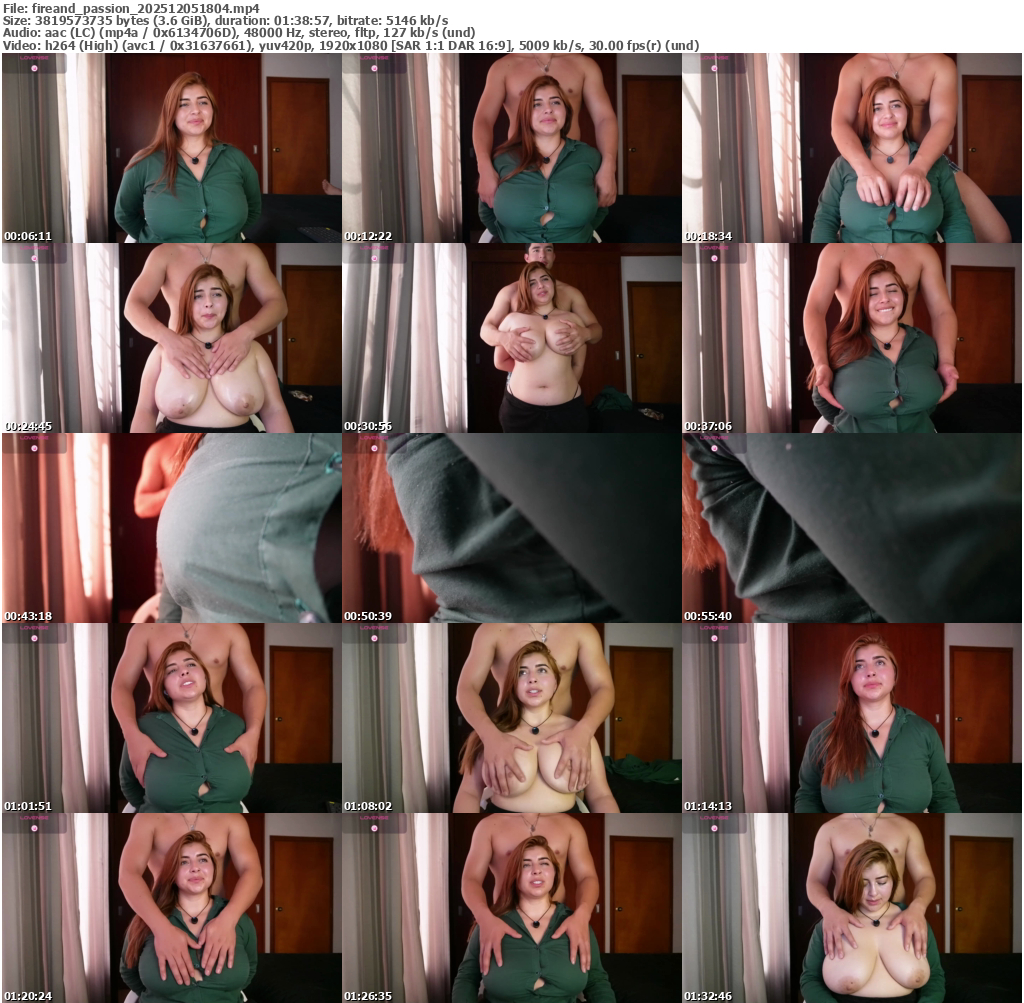Open the thumbnail stamped 01:20:24
This screenshot has height=1003, width=1024.
click(x=172, y=908)
